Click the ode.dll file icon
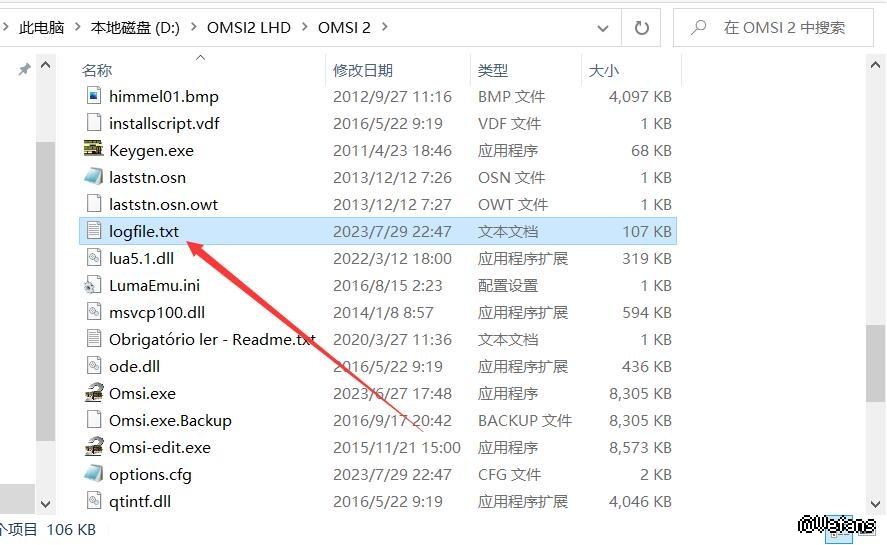The image size is (887, 545). point(93,366)
